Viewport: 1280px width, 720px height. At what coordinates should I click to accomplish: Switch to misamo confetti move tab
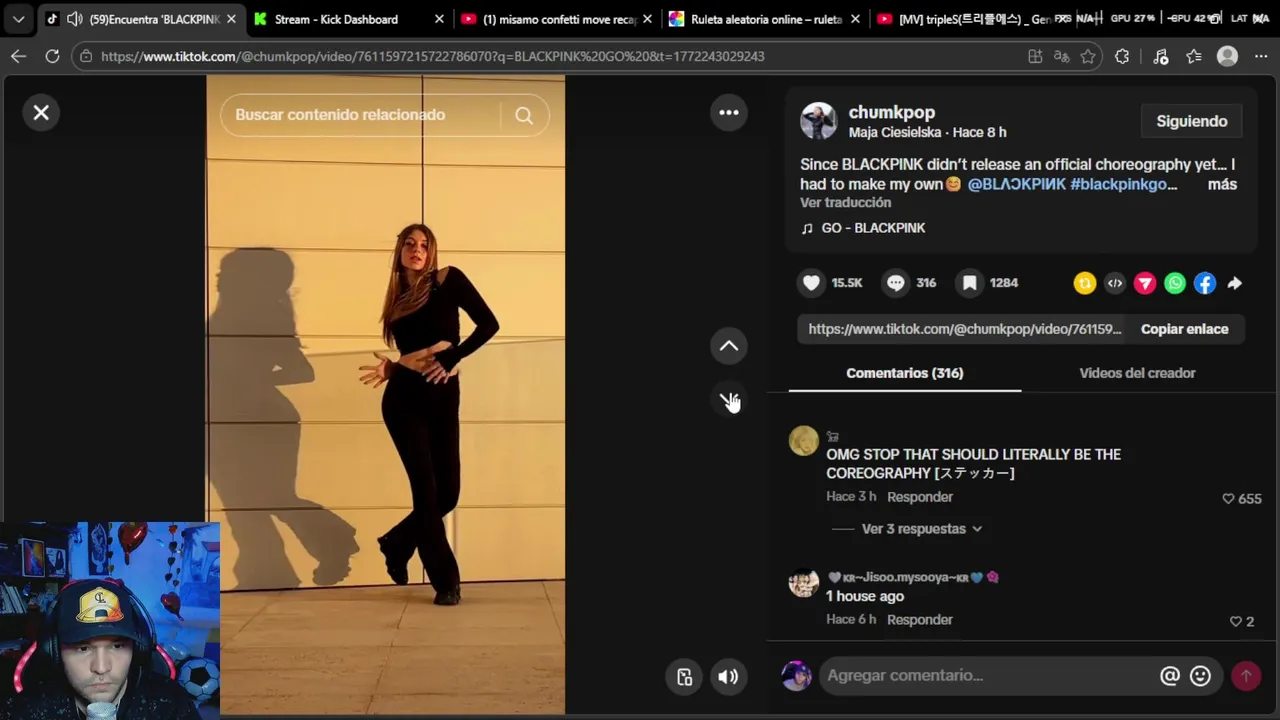[555, 19]
